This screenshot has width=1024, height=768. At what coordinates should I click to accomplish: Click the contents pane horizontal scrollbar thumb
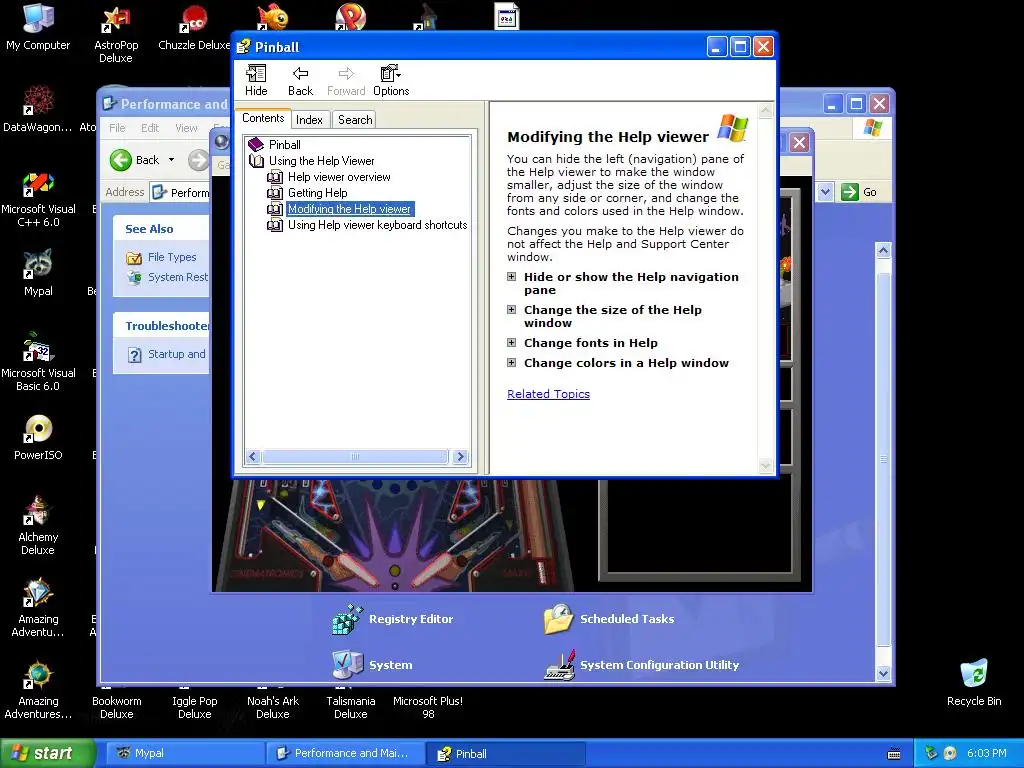[x=355, y=456]
